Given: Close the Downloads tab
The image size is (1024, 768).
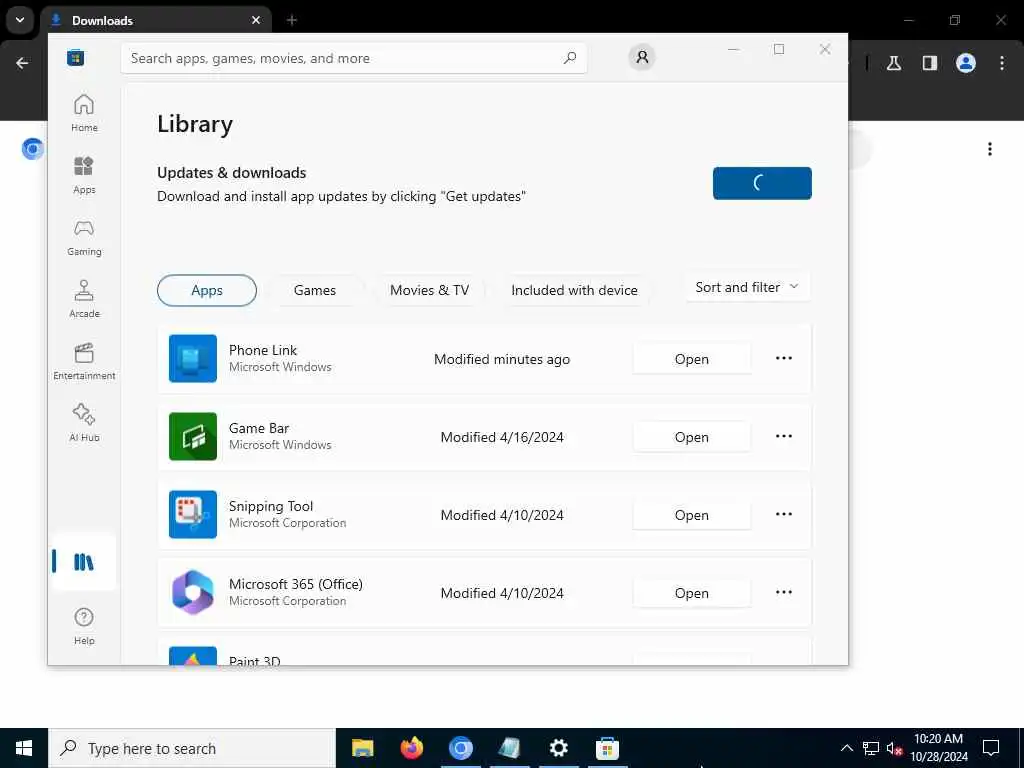Looking at the screenshot, I should 256,20.
